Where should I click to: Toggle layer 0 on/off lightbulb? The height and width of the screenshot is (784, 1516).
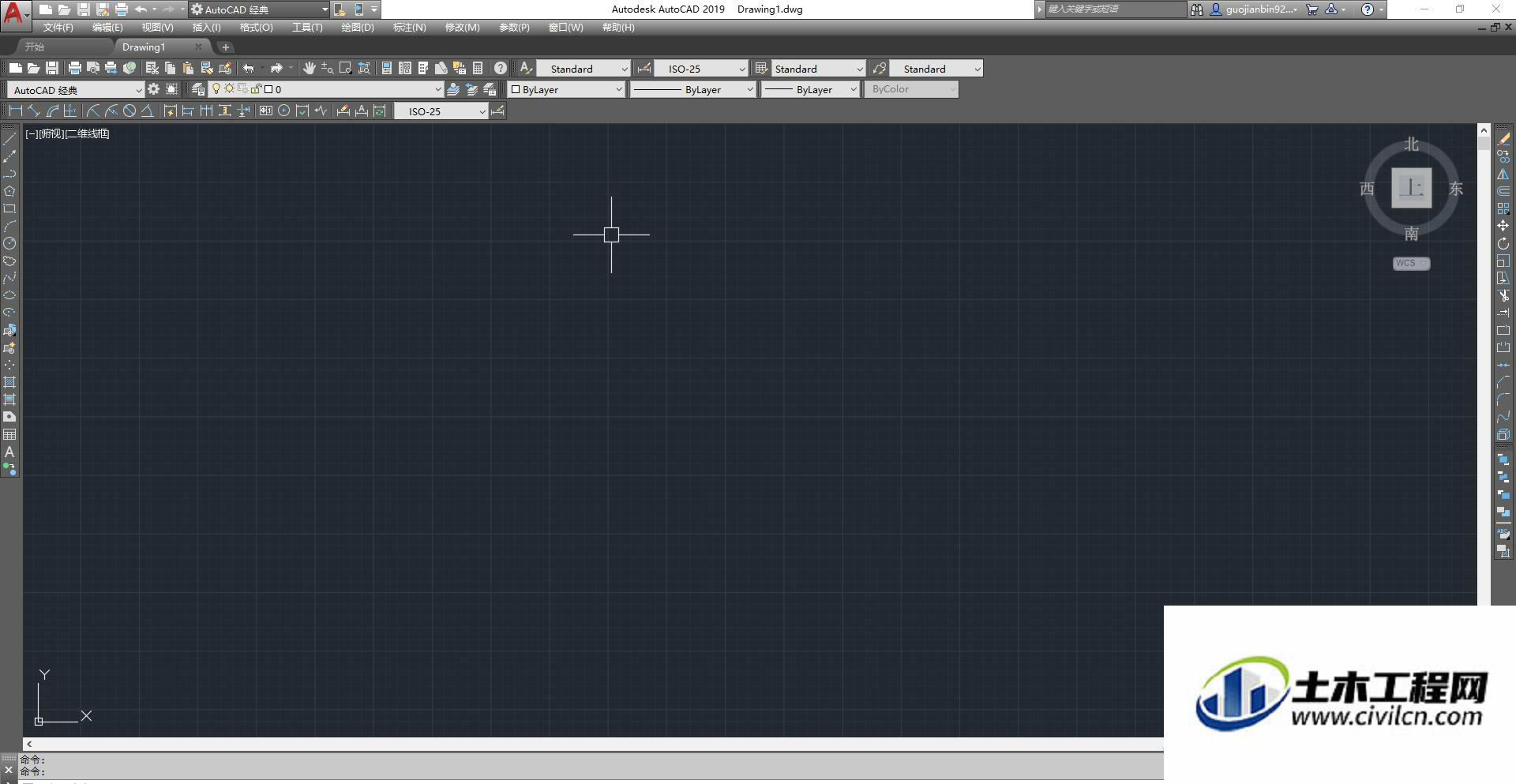216,89
